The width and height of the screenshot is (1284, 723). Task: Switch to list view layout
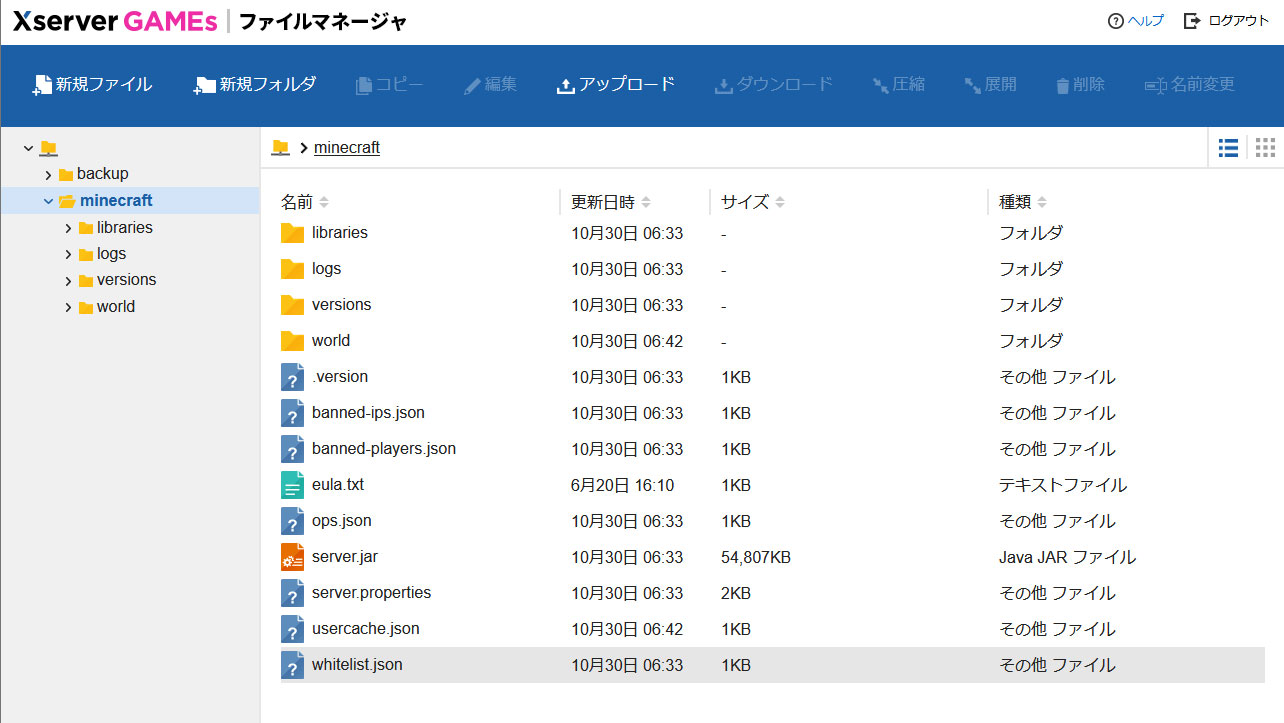[1228, 148]
